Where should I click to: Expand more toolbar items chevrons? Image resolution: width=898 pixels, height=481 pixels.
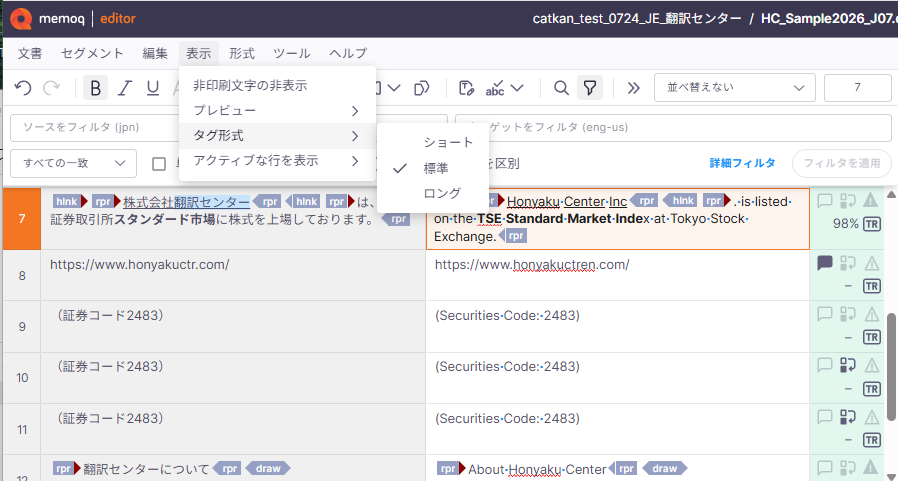pyautogui.click(x=633, y=88)
